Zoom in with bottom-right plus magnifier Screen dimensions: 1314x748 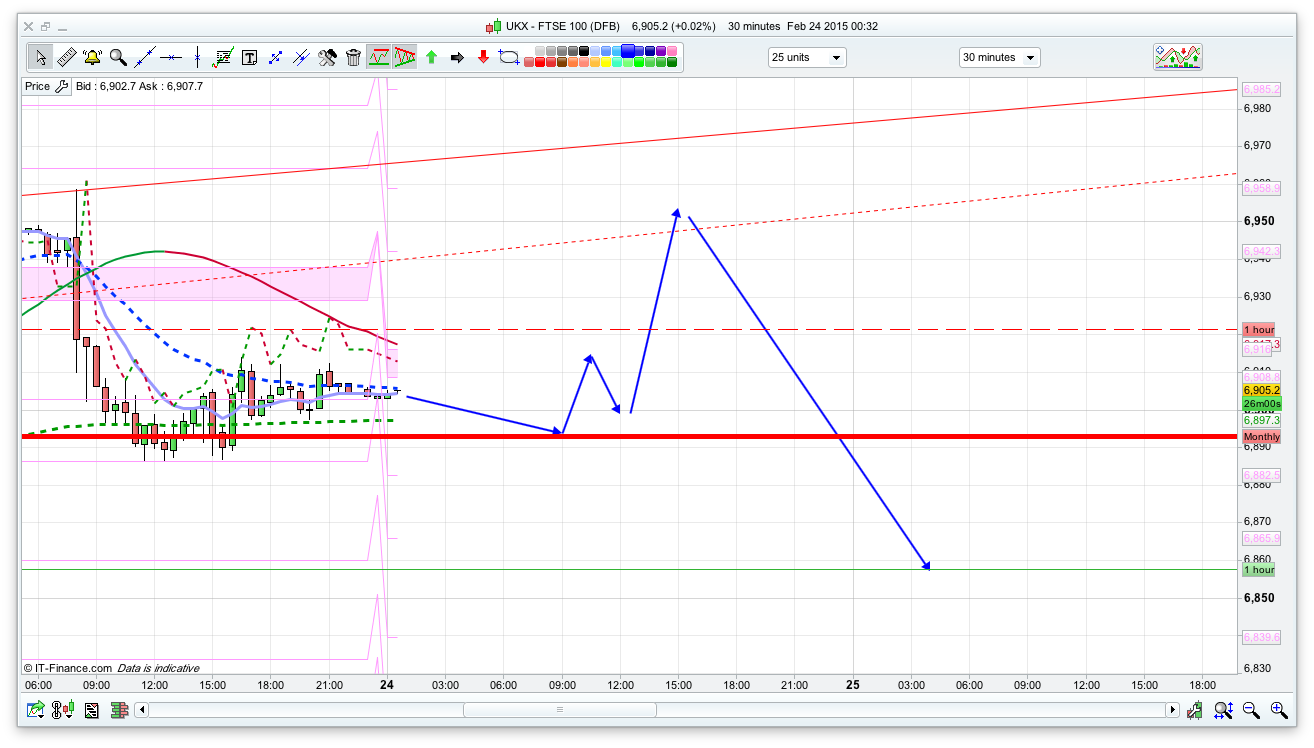pos(1279,710)
